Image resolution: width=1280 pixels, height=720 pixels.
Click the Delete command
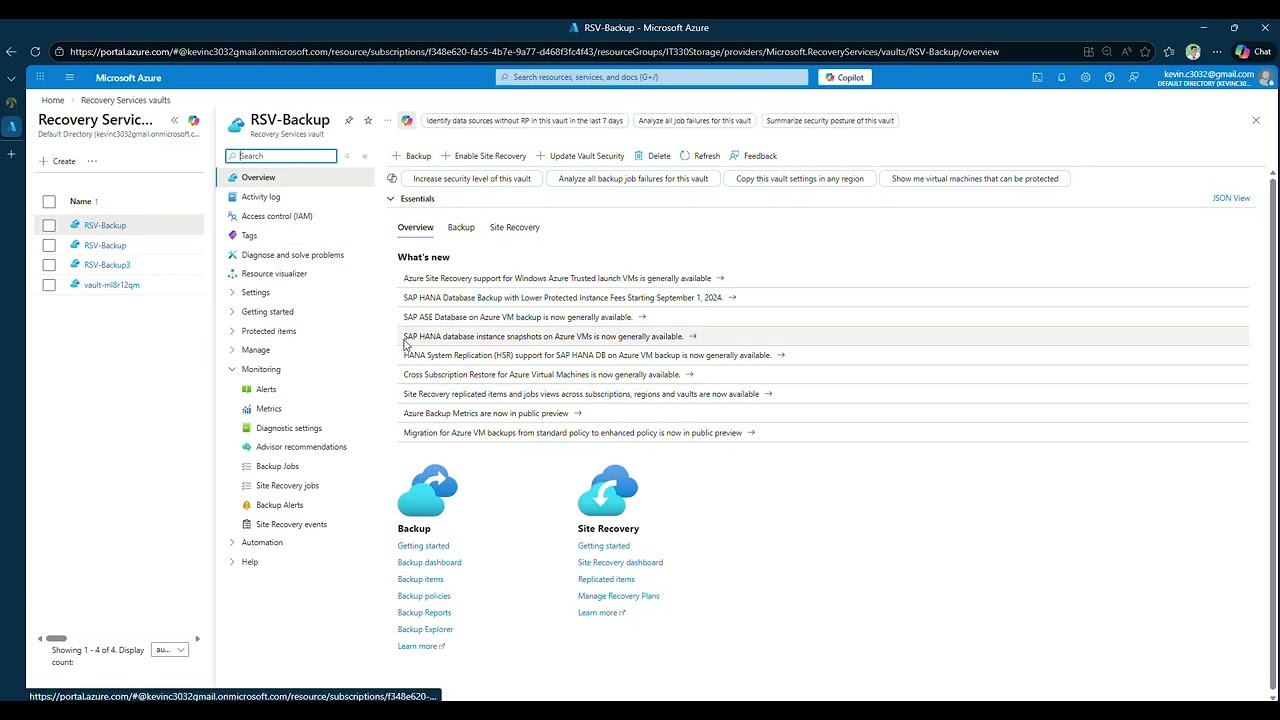(653, 156)
